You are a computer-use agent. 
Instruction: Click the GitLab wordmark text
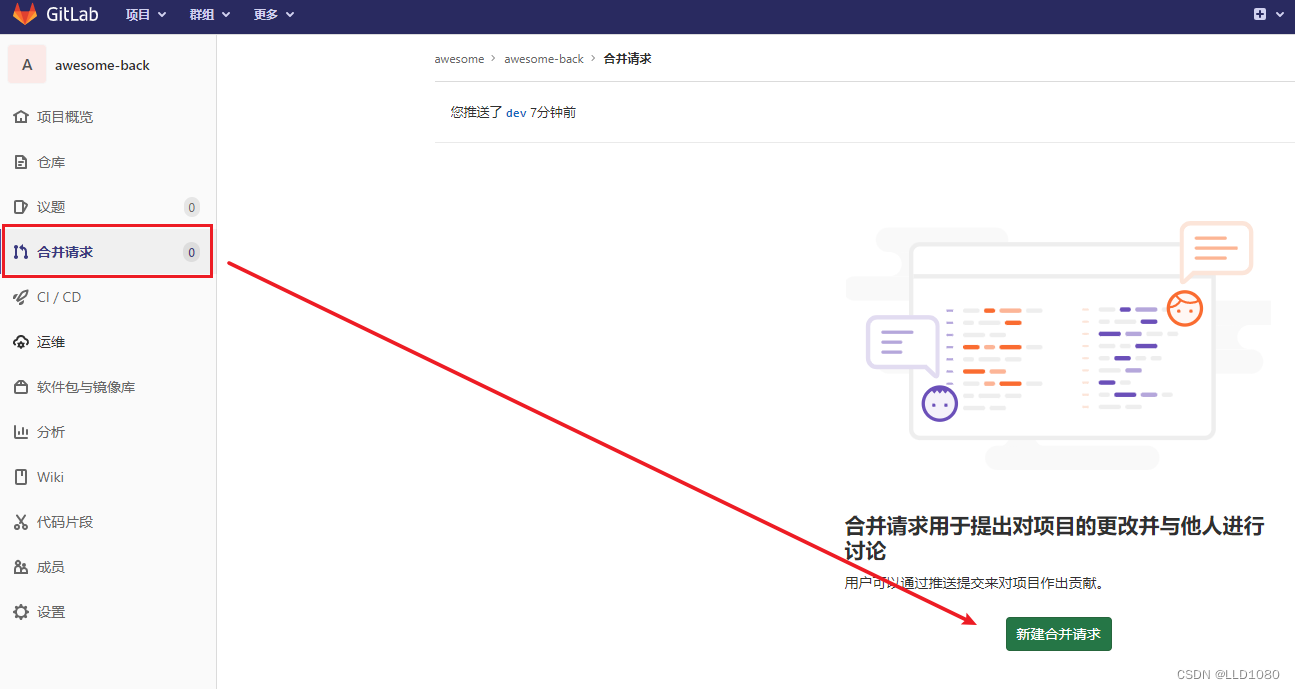pos(72,14)
